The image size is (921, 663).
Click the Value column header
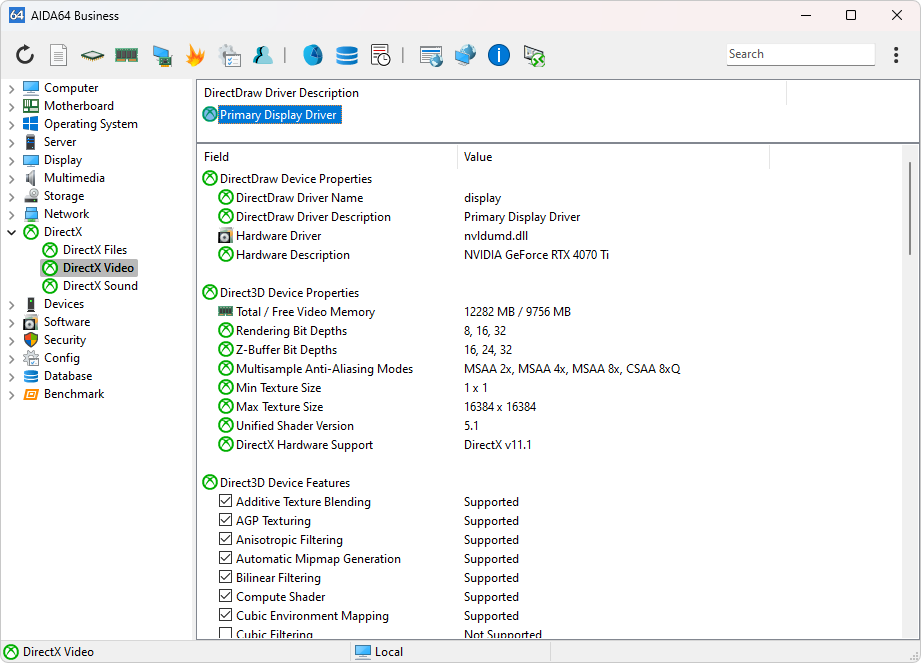pyautogui.click(x=478, y=157)
